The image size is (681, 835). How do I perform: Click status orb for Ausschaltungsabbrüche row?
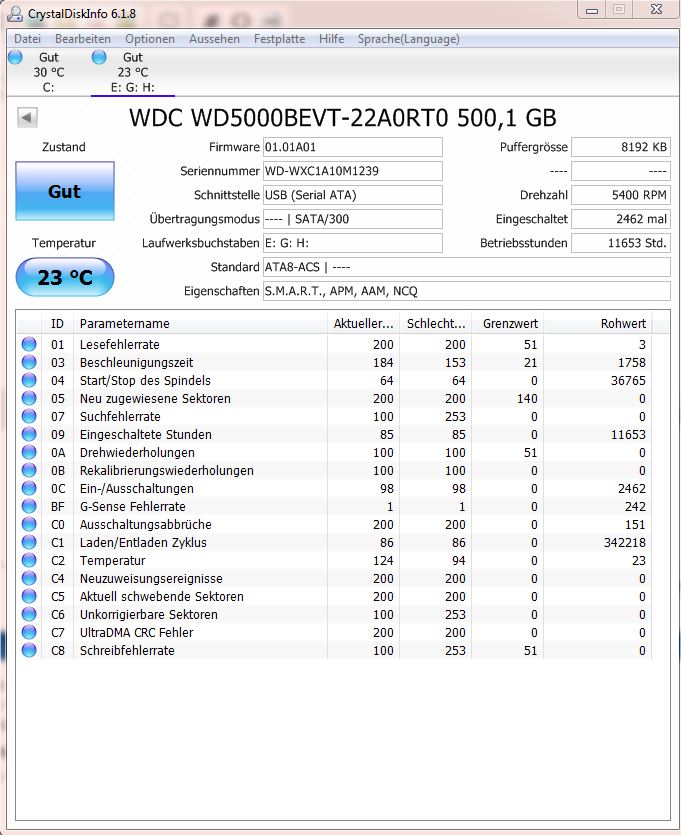pyautogui.click(x=29, y=525)
